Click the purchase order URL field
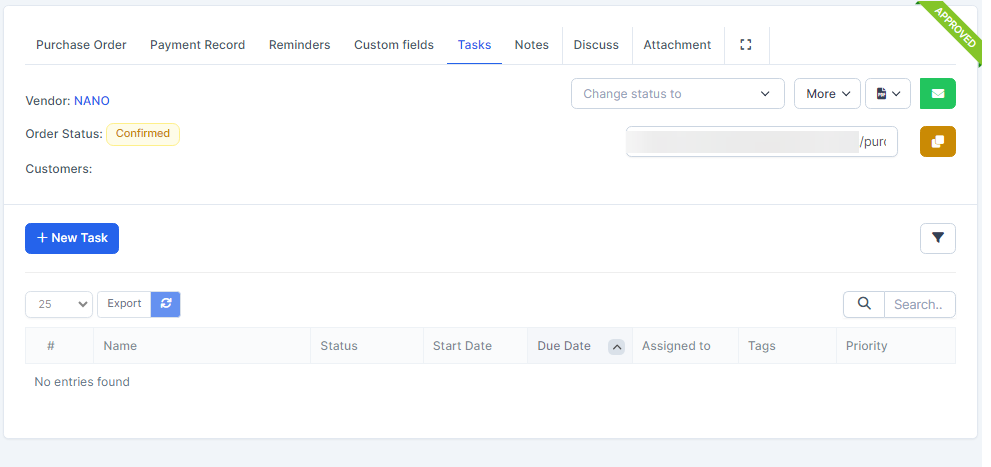991x467 pixels. [761, 142]
